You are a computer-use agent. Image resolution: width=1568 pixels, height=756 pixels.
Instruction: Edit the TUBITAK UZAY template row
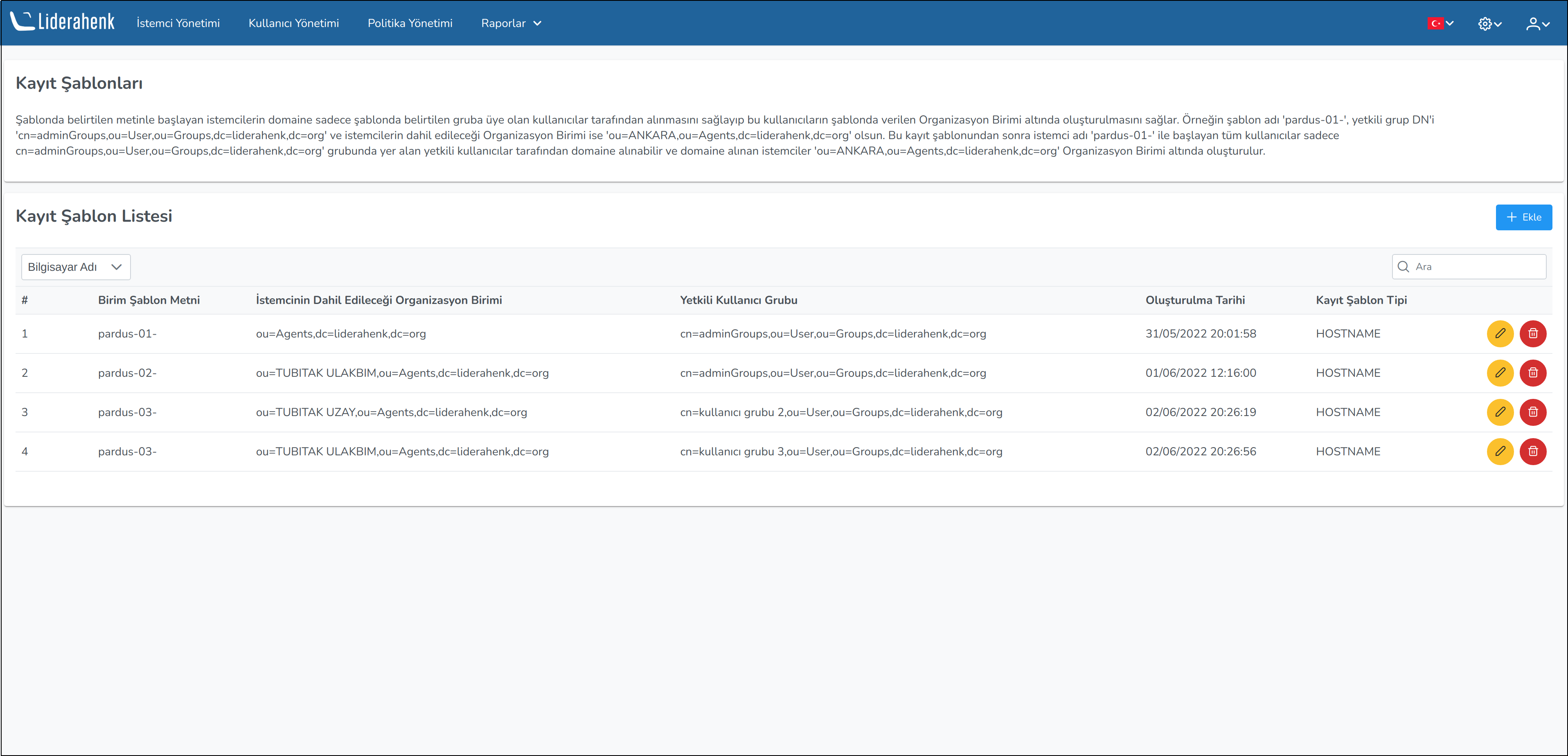click(1500, 412)
